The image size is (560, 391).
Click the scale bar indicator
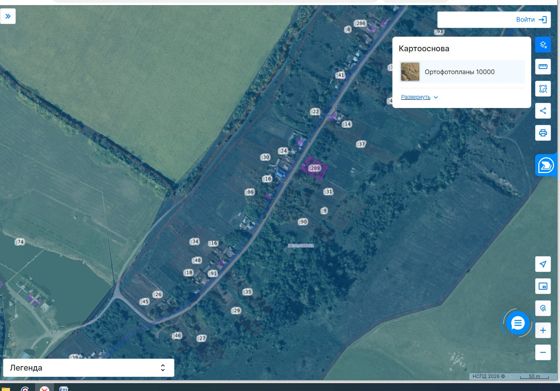click(534, 376)
